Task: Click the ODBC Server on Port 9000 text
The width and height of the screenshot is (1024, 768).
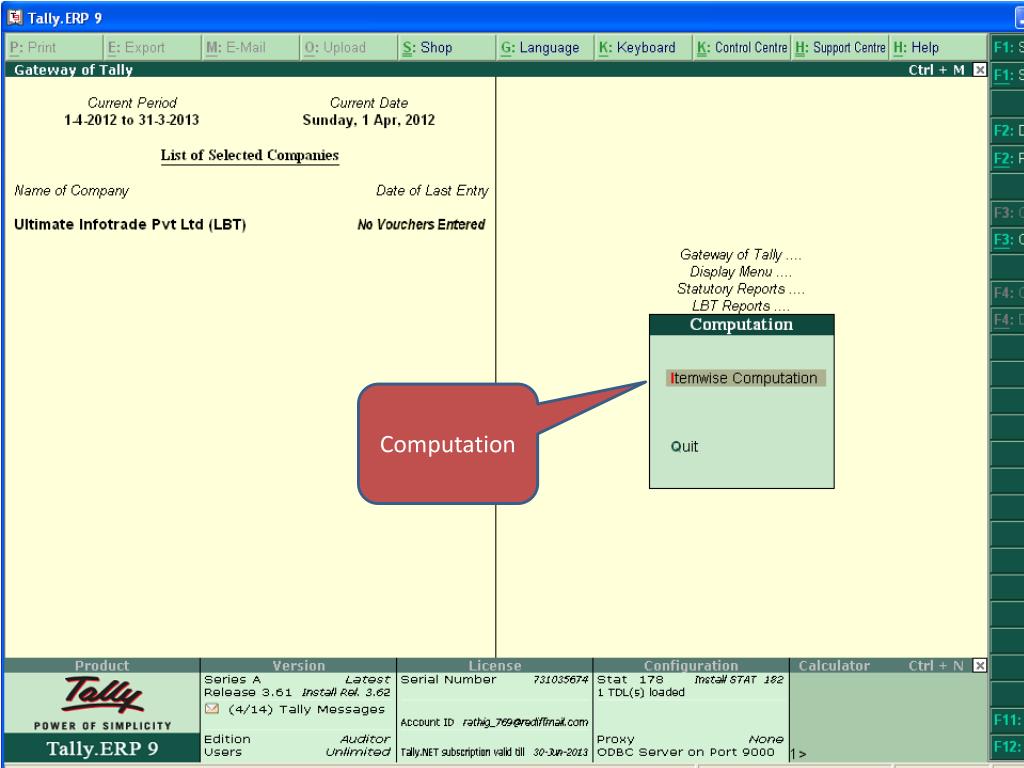Action: (685, 752)
